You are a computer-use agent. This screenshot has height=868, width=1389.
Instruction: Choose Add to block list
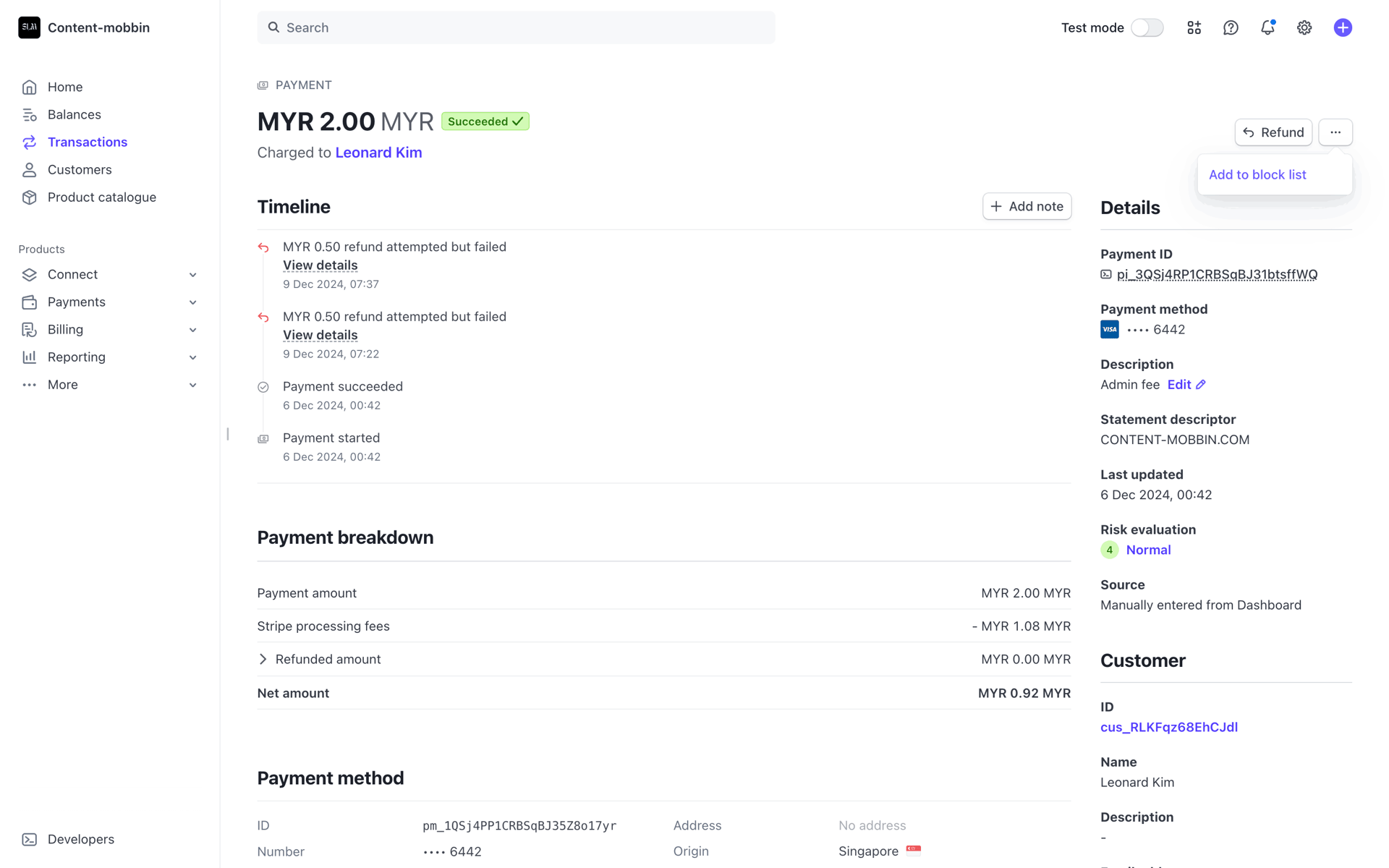[1257, 174]
